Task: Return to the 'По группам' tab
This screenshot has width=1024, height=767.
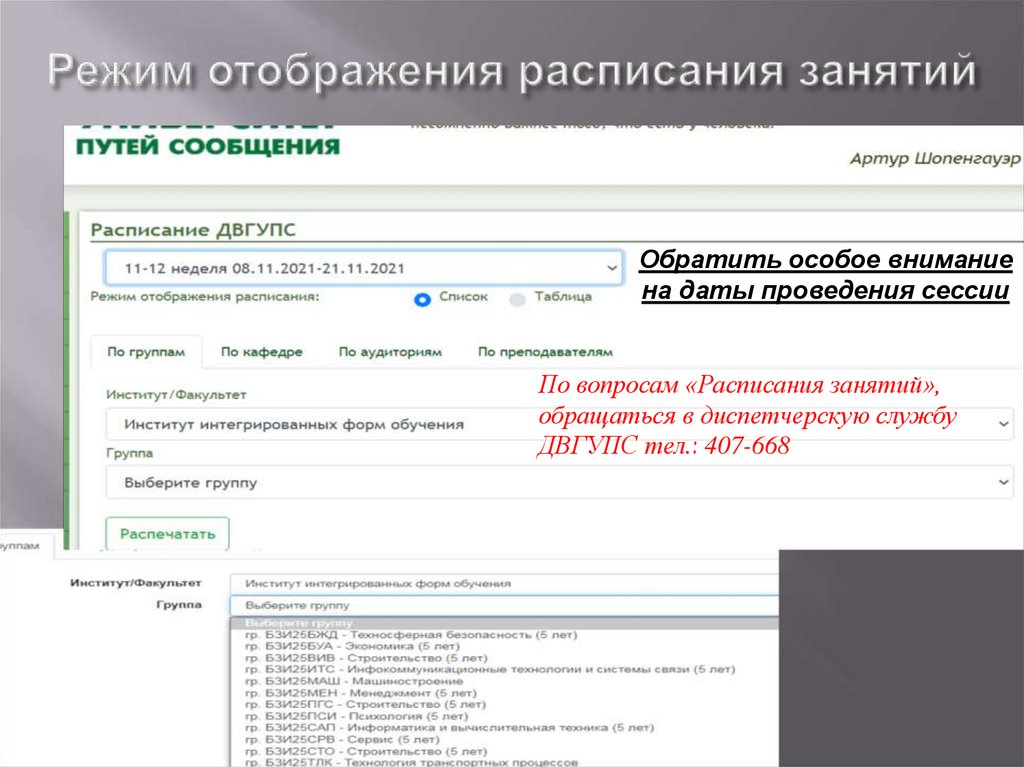Action: (x=148, y=352)
